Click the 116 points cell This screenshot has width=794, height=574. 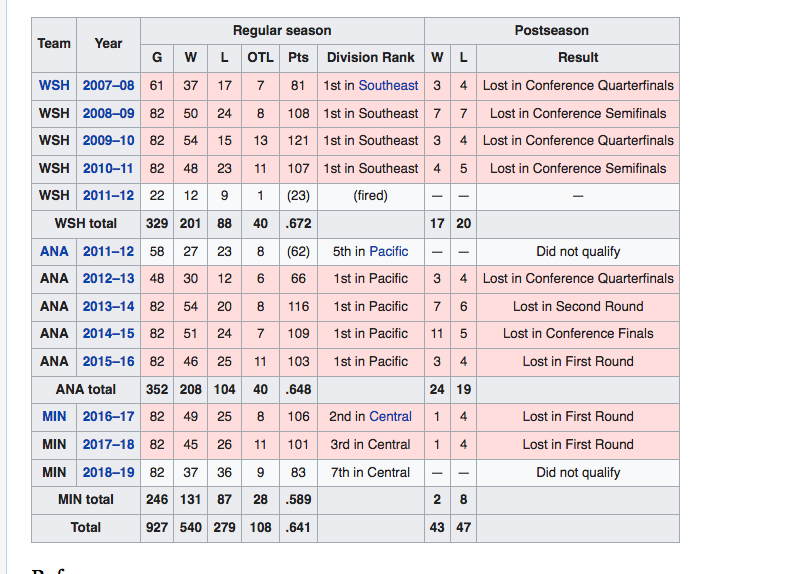coord(298,307)
